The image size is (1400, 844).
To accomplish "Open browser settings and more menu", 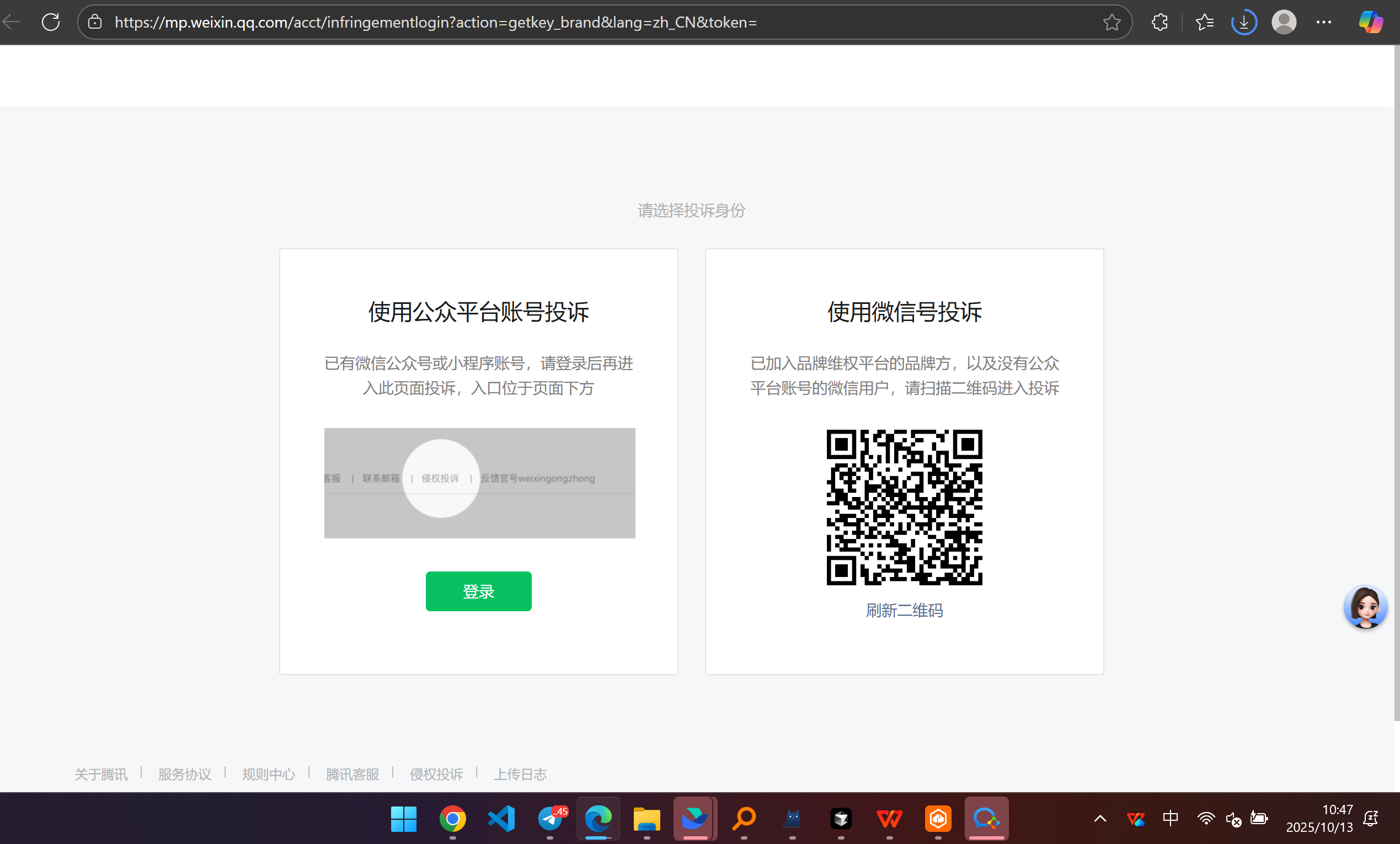I will (1323, 22).
